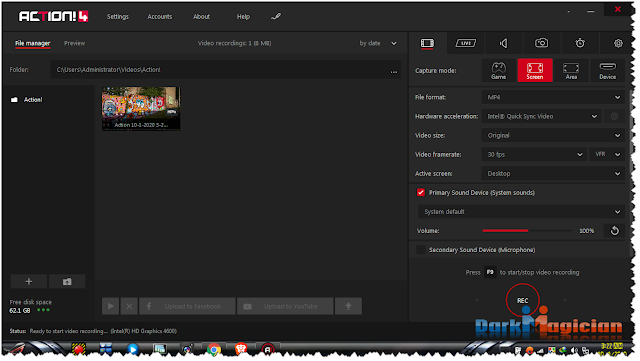
Task: Uncheck Primary Sound Device checkbox
Action: pos(420,193)
